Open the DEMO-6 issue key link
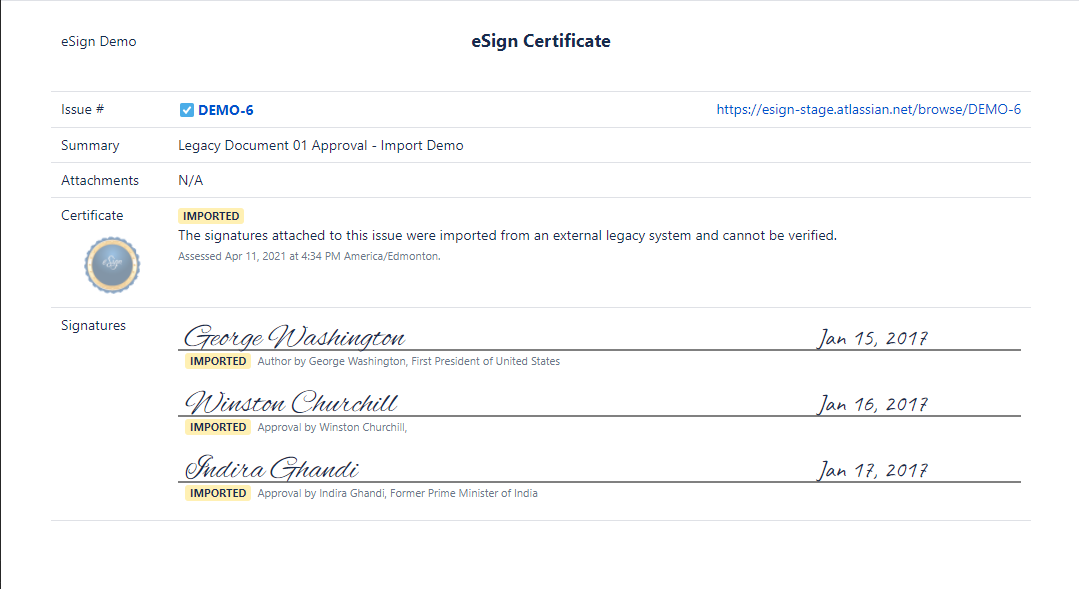 point(225,110)
